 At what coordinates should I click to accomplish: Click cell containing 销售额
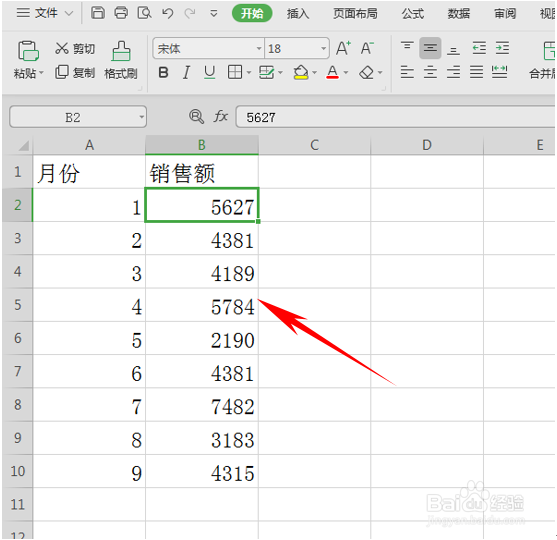pyautogui.click(x=202, y=172)
